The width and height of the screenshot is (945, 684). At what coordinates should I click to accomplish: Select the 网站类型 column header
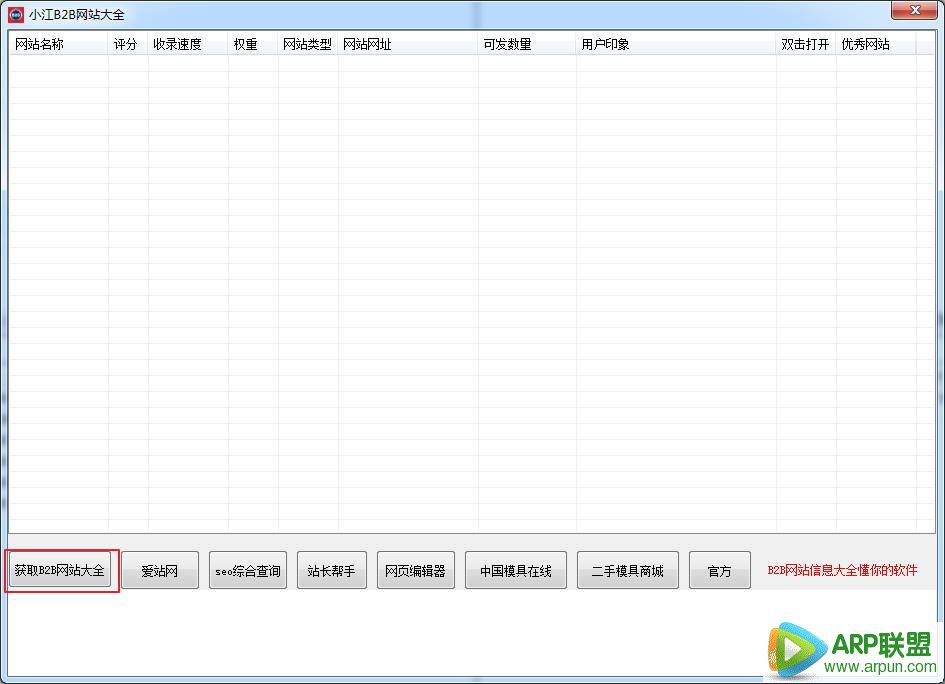(307, 45)
